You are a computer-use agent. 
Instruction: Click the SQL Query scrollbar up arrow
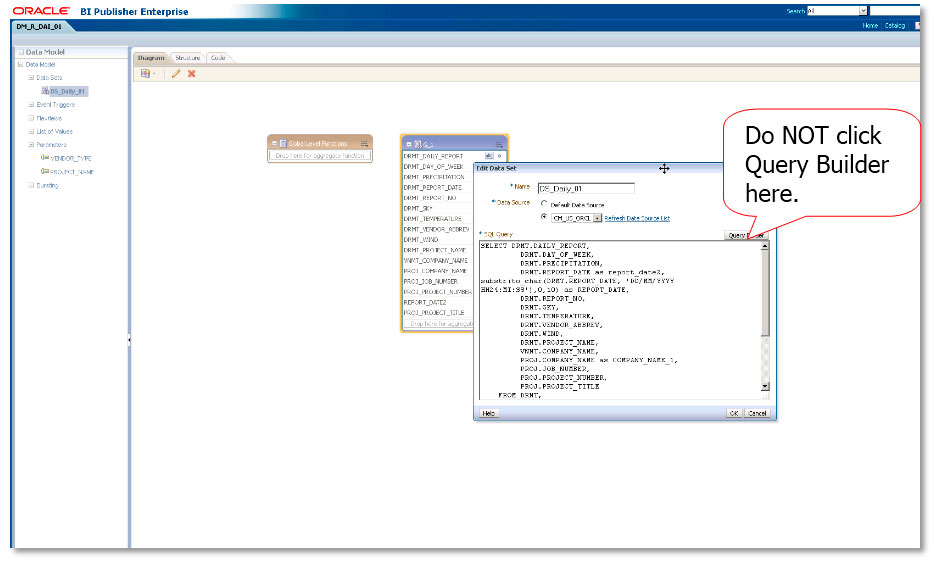coord(765,245)
